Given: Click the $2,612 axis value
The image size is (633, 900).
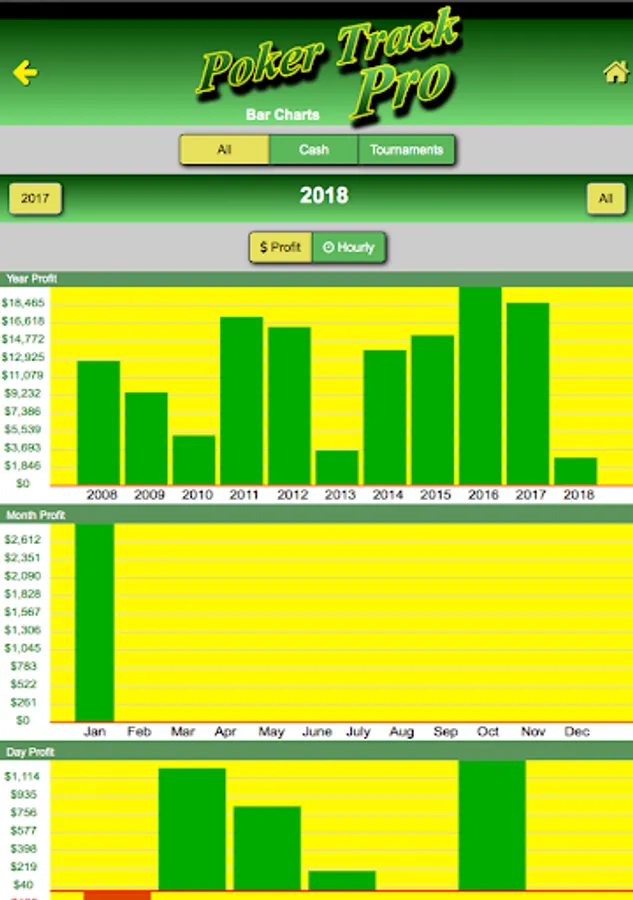Looking at the screenshot, I should coord(23,540).
